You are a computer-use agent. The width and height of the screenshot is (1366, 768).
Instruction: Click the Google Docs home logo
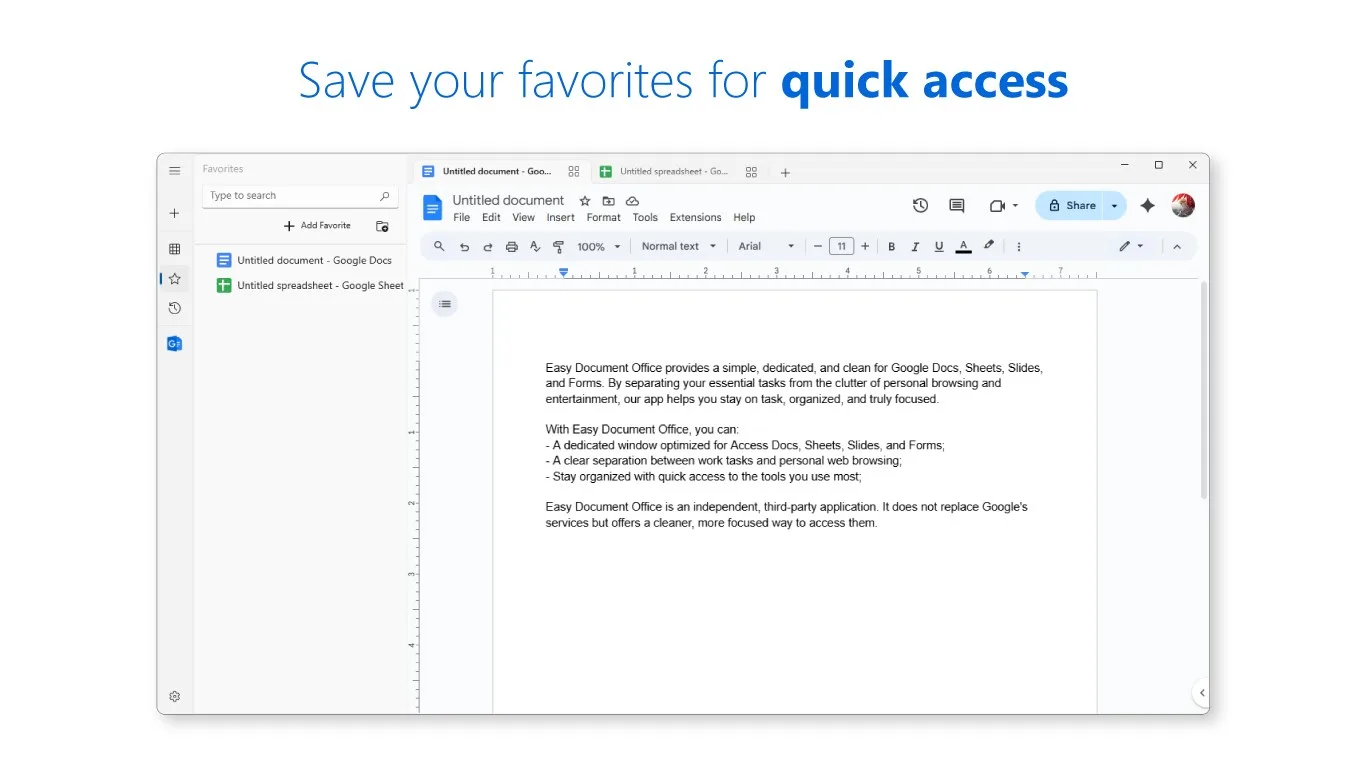point(432,208)
